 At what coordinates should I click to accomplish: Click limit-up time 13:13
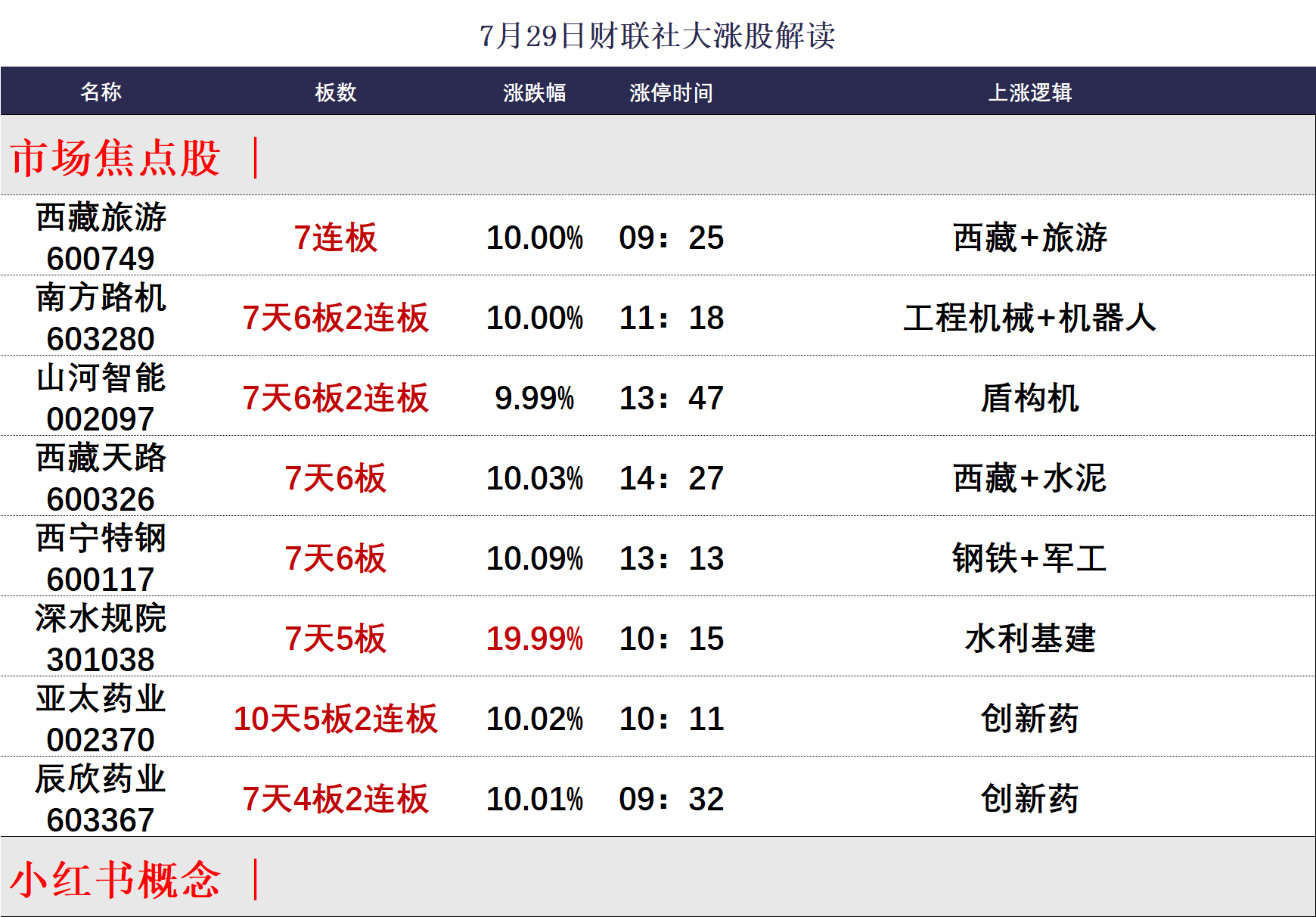672,558
